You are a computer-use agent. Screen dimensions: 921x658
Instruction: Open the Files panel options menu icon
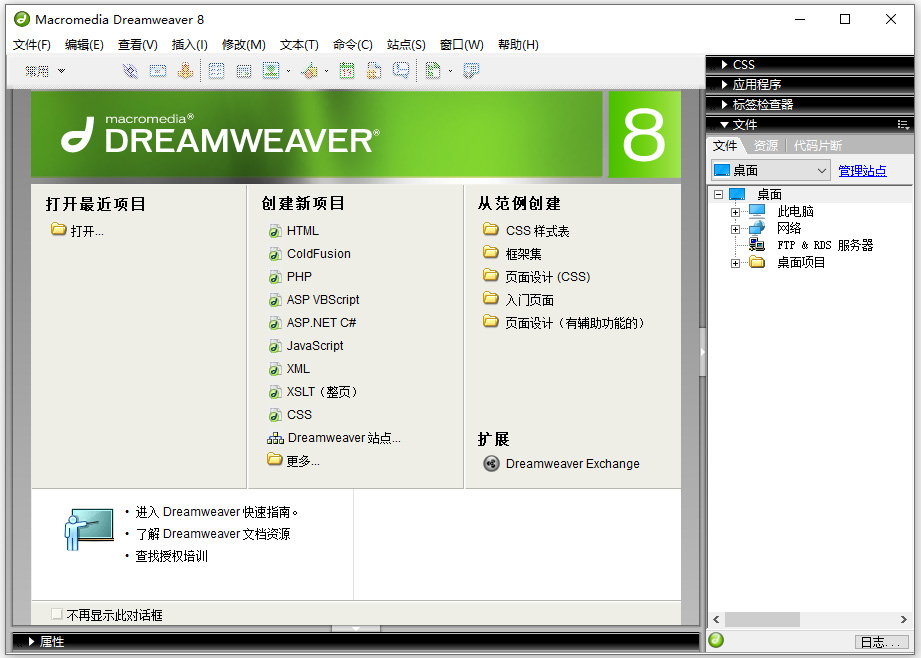905,124
